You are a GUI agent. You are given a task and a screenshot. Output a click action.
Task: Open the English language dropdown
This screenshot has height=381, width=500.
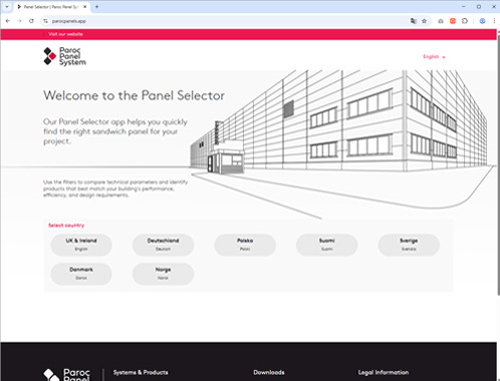tap(434, 57)
